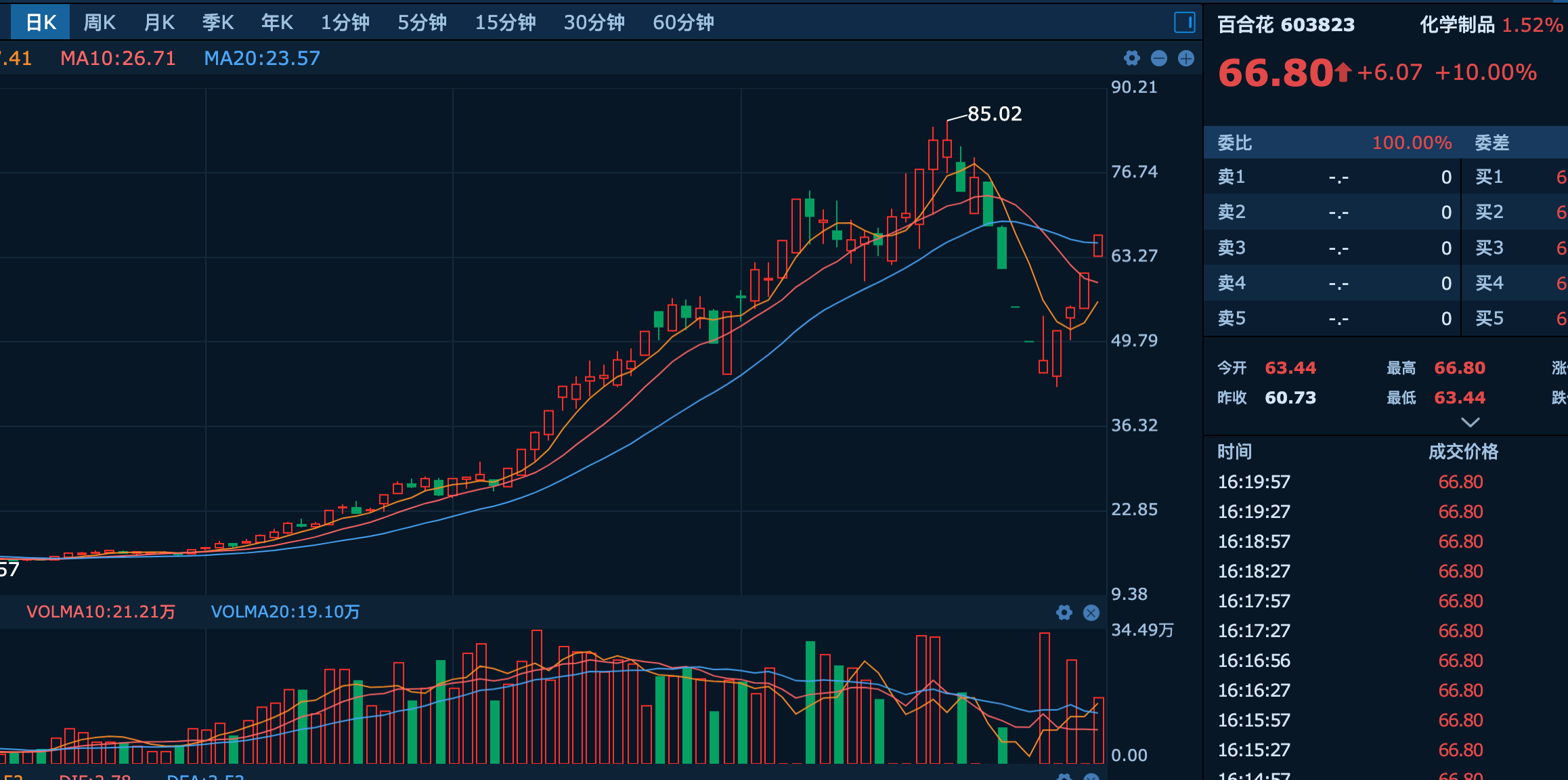1568x780 pixels.
Task: Select the 卖3 order row
Action: click(x=1332, y=248)
